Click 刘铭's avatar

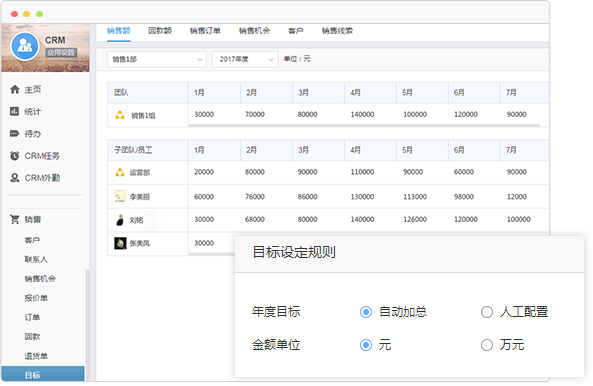point(120,220)
